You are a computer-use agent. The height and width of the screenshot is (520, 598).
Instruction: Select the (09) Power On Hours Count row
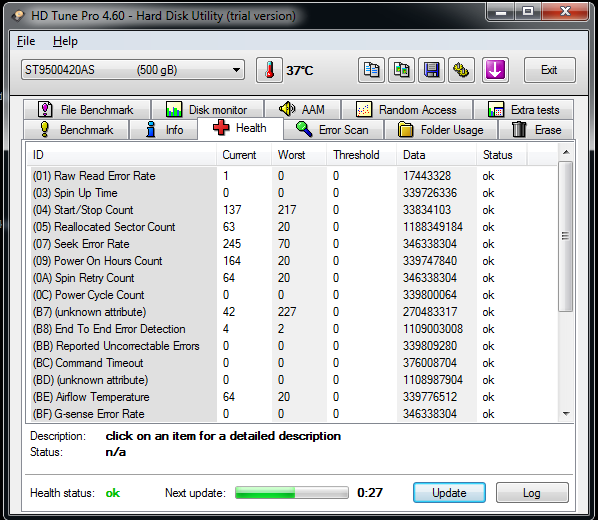point(292,261)
